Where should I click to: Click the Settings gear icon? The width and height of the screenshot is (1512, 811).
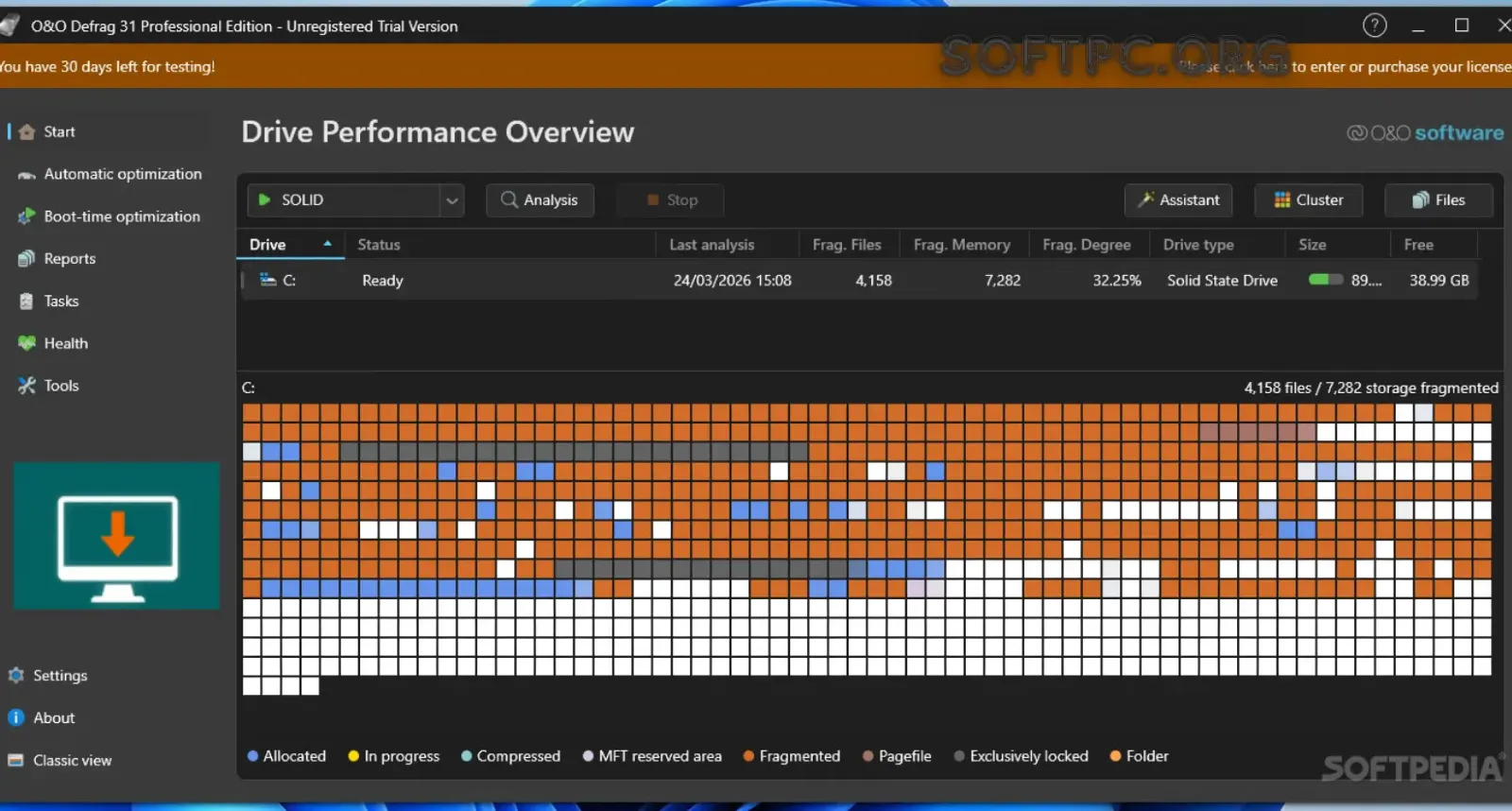click(x=16, y=676)
